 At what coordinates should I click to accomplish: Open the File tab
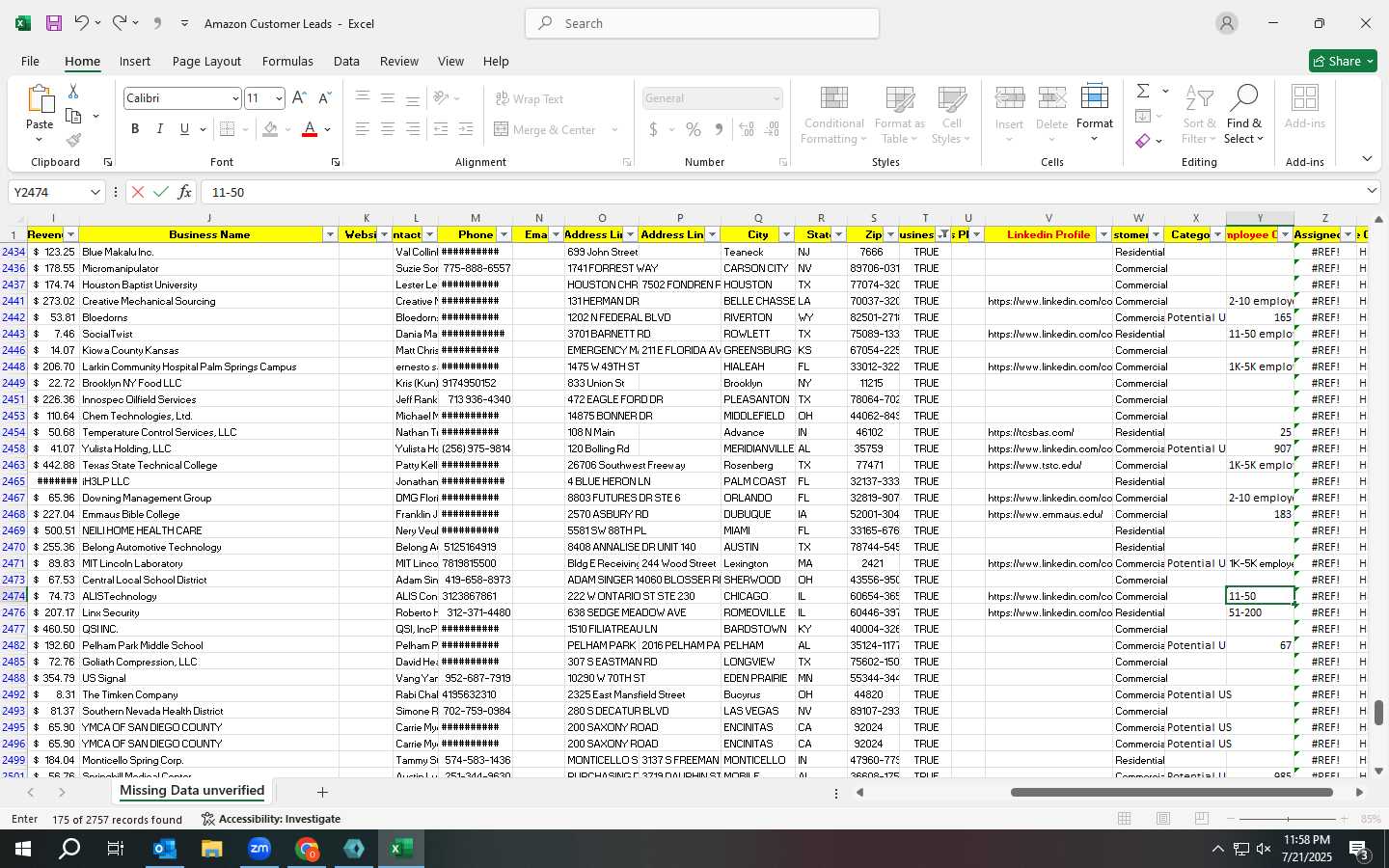click(30, 61)
